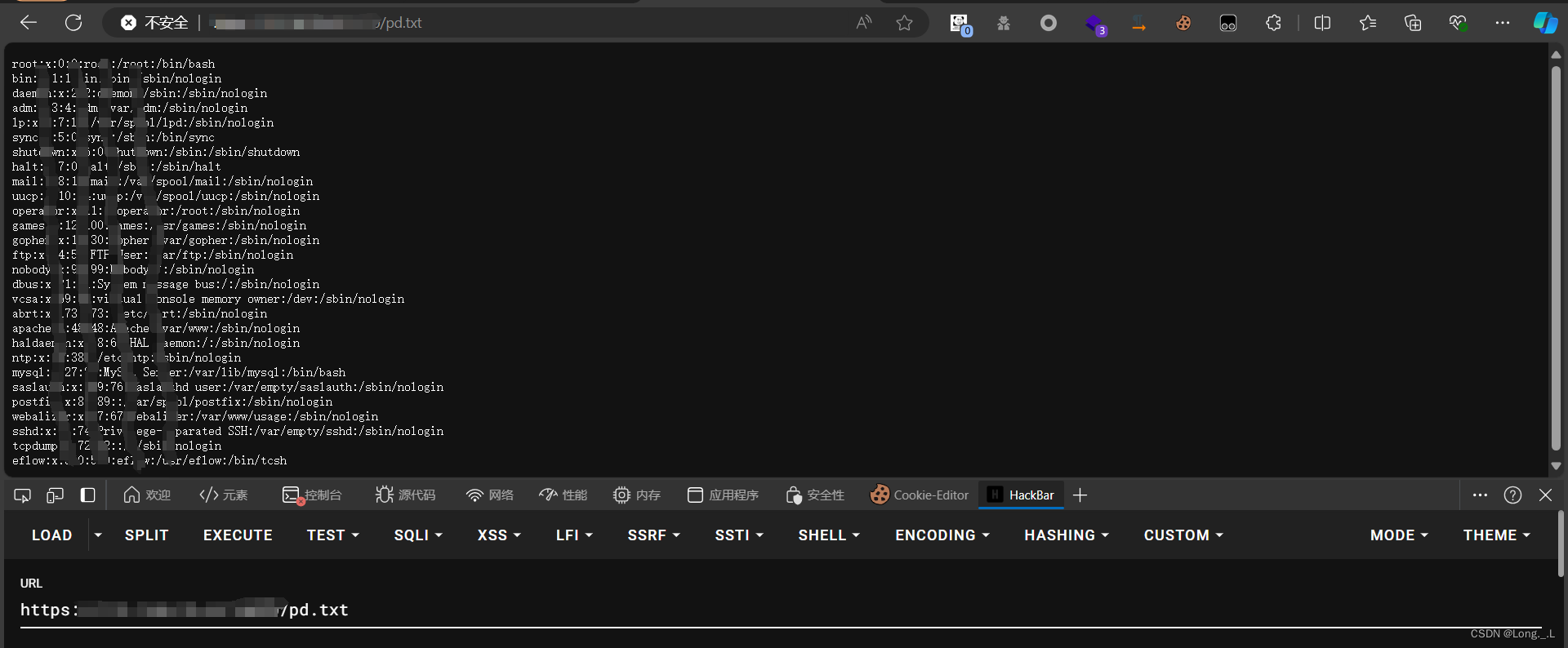Open the LFI dropdown menu
The width and height of the screenshot is (1568, 648).
574,535
